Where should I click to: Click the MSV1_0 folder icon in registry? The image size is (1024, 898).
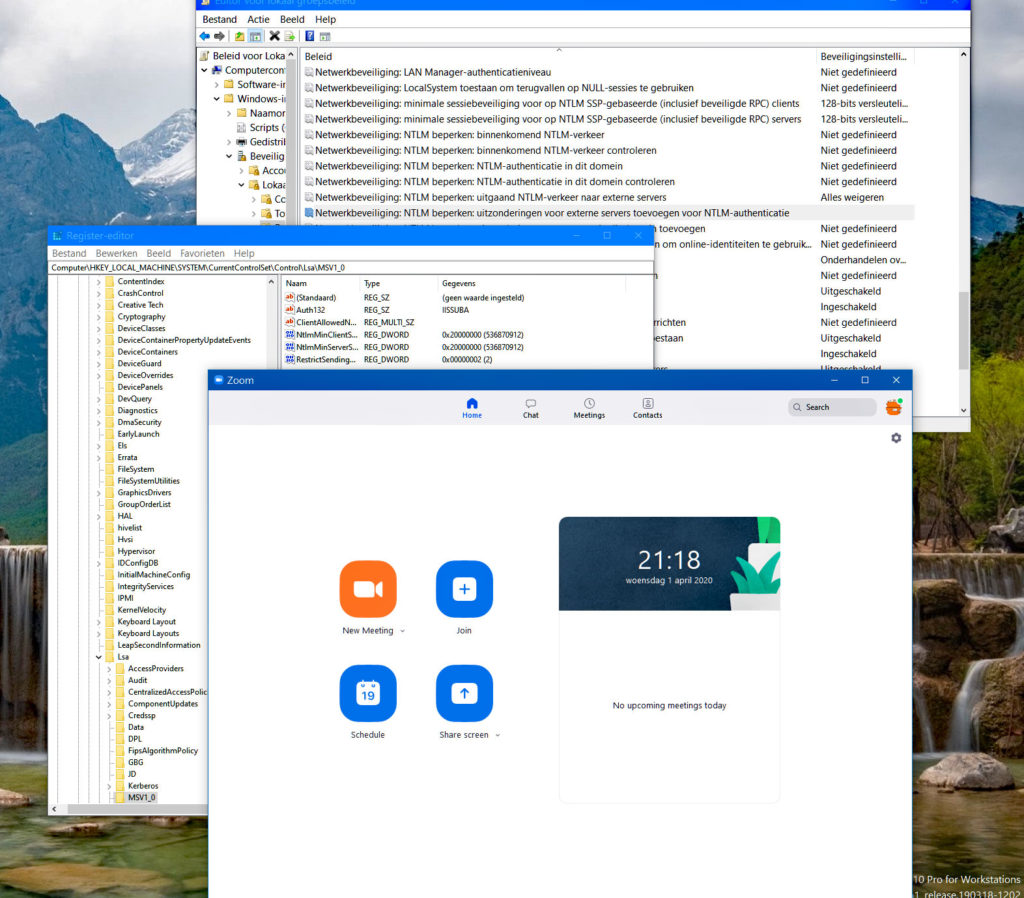[120, 797]
